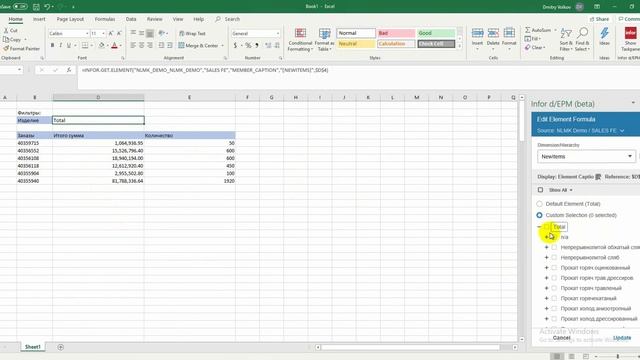640x360 pixels.
Task: Open the Show All dropdown arrow
Action: pos(571,190)
